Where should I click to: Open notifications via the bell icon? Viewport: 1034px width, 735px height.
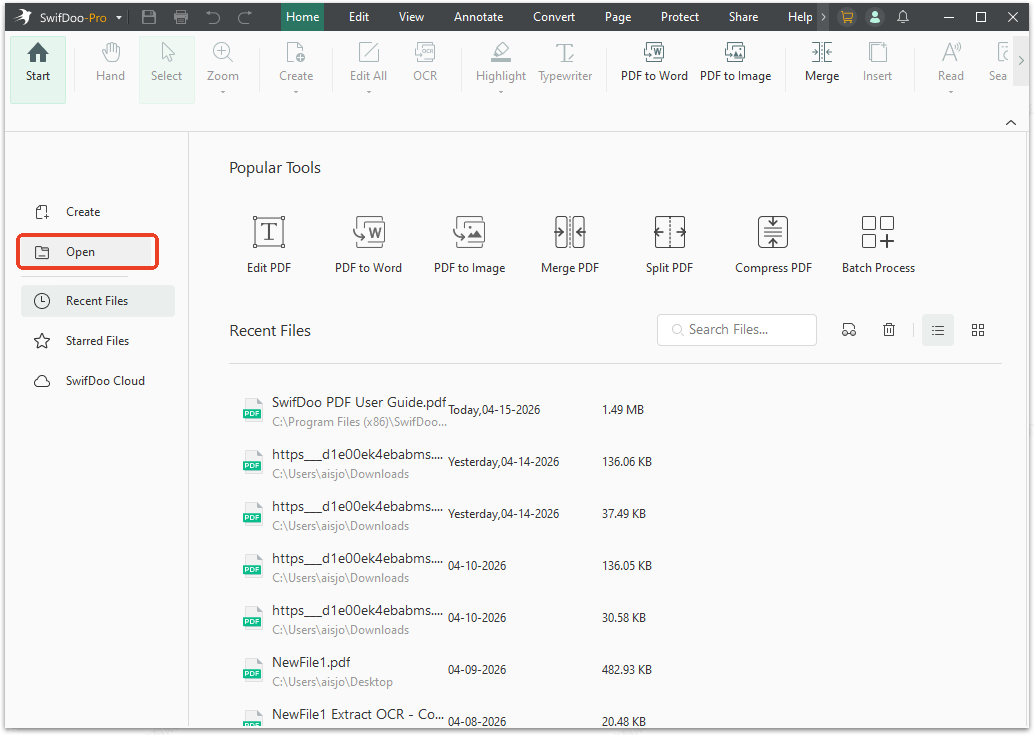902,16
